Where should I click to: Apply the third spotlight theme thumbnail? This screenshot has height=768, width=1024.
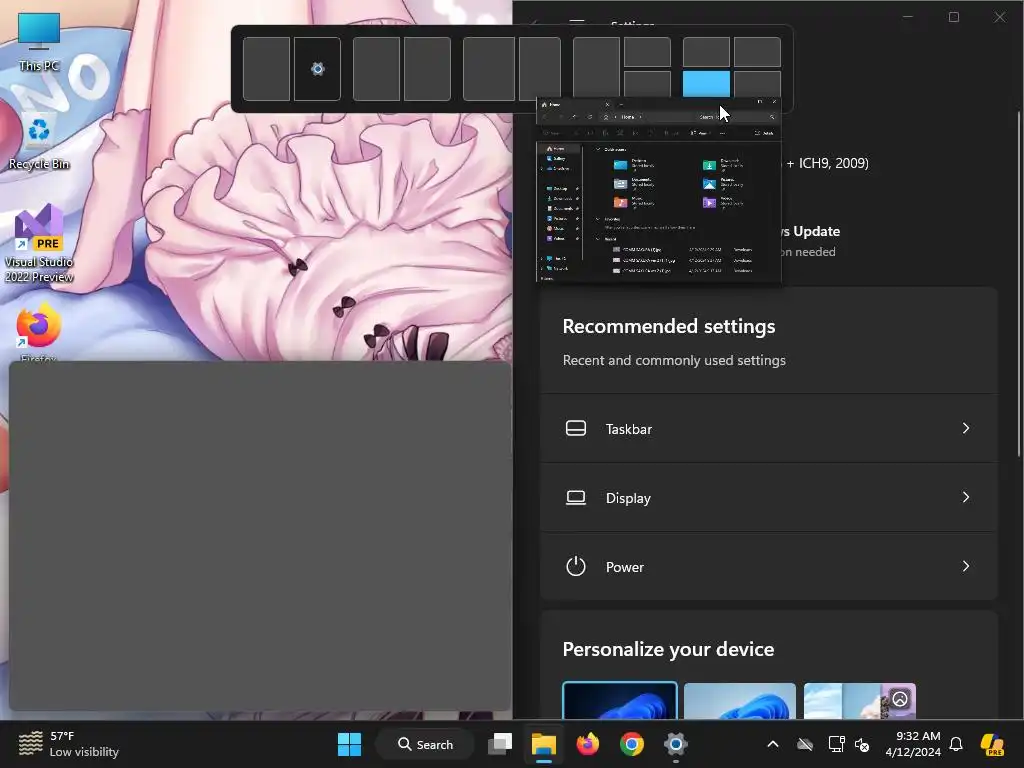pos(859,701)
